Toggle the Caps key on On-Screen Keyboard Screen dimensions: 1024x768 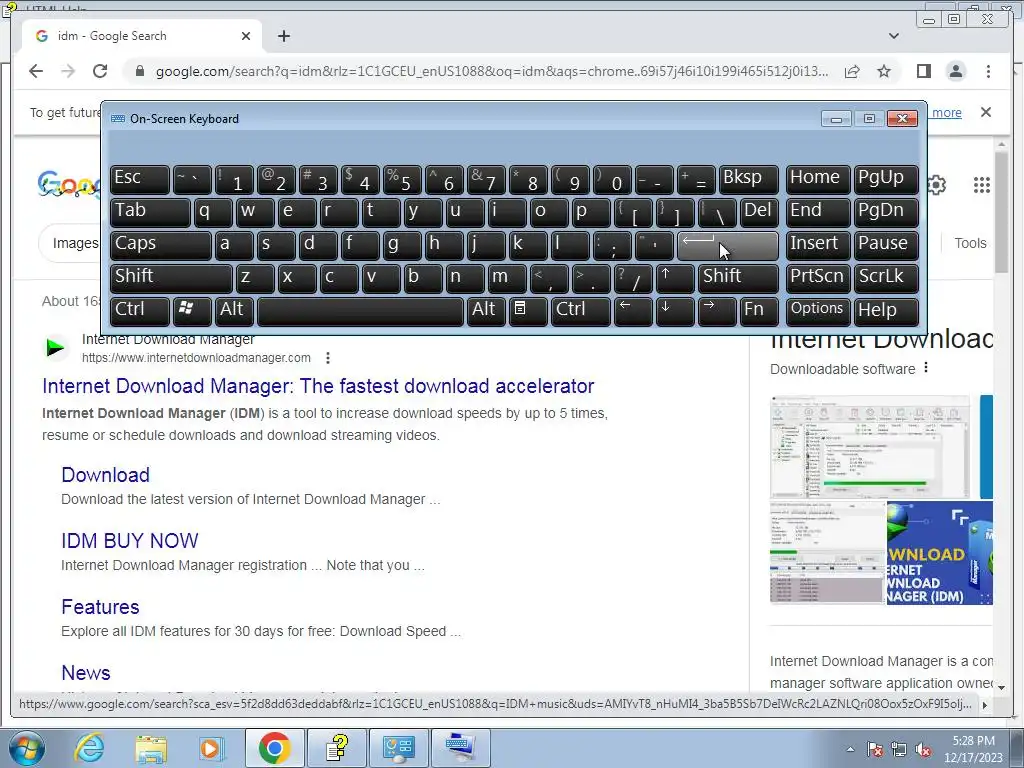pos(161,245)
